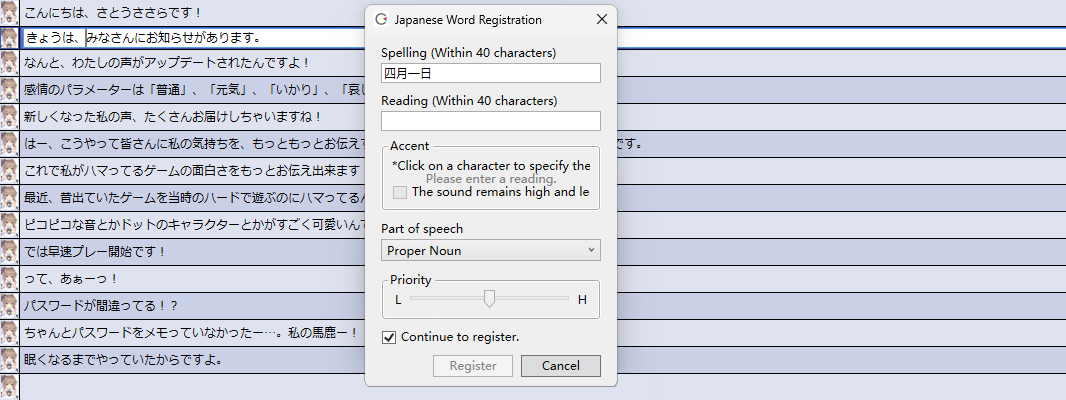The width and height of the screenshot is (1066, 400).
Task: Select the 感情のパラメーターは text row
Action: (x=190, y=91)
